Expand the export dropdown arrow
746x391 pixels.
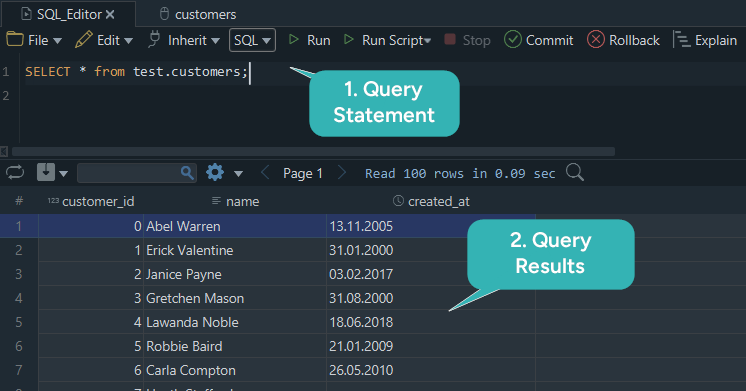(x=63, y=174)
